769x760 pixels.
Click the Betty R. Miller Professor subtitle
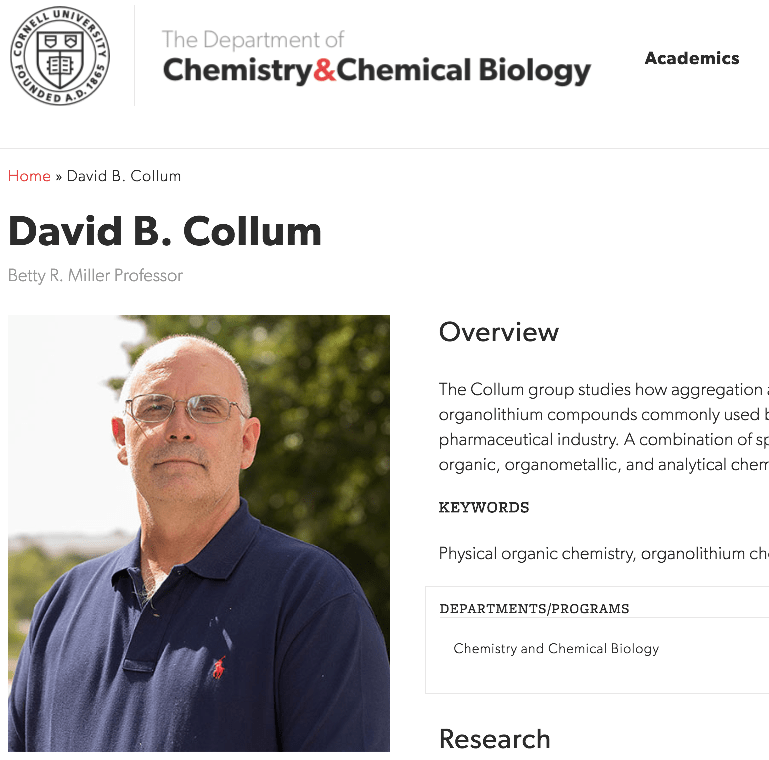coord(95,275)
